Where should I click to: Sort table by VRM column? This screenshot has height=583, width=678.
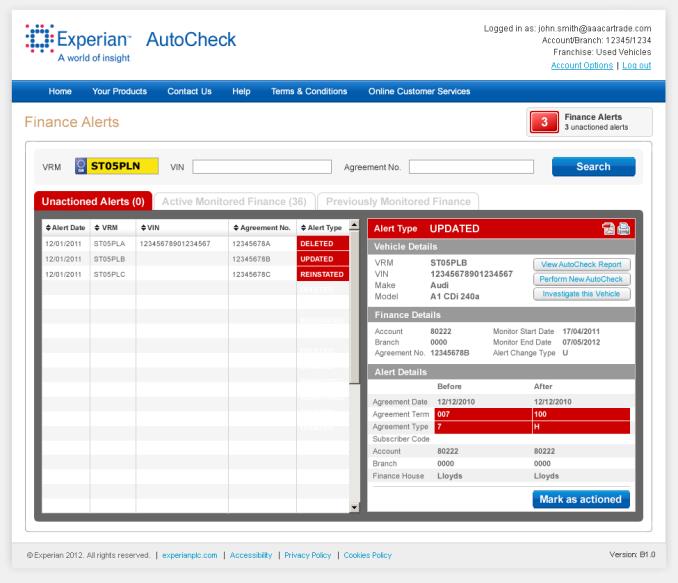click(106, 227)
